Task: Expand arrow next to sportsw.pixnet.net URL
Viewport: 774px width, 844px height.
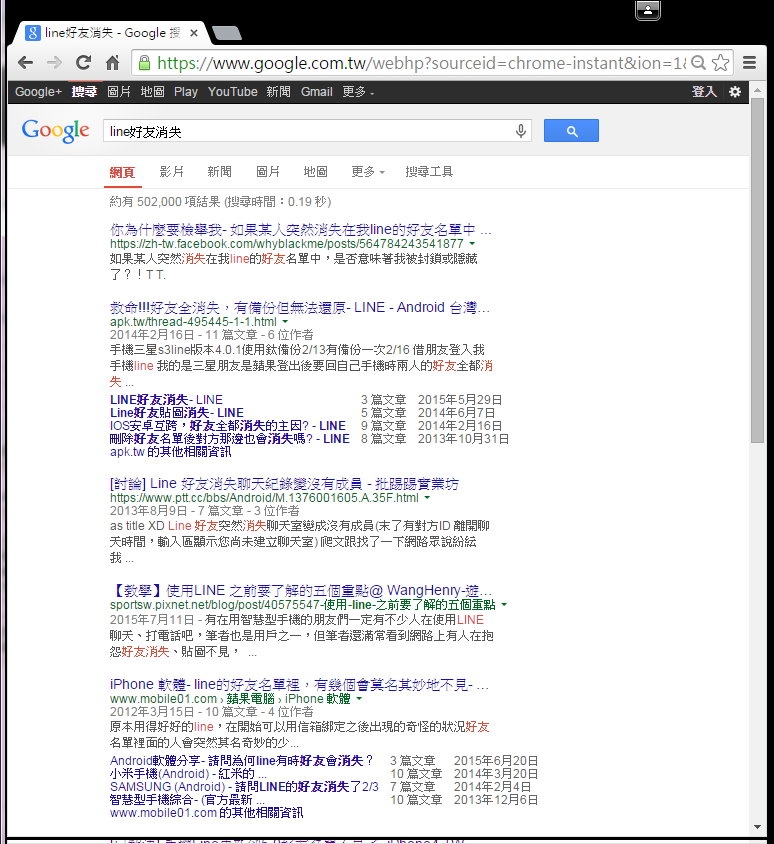Action: click(504, 604)
